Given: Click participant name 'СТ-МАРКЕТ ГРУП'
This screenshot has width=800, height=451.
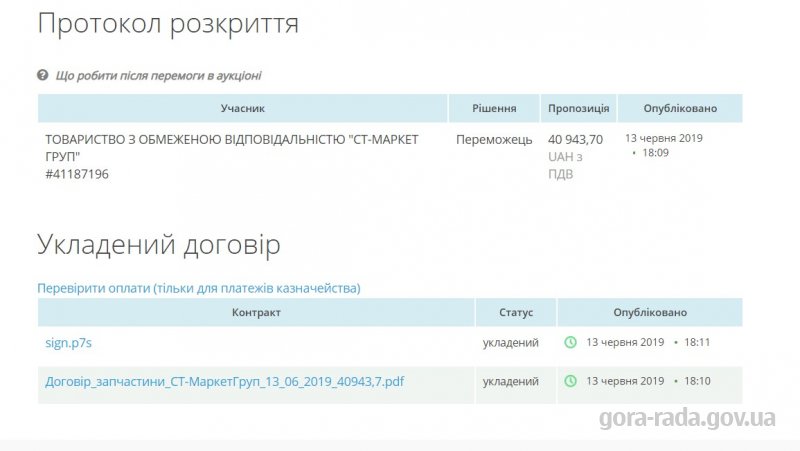Looking at the screenshot, I should pos(232,148).
